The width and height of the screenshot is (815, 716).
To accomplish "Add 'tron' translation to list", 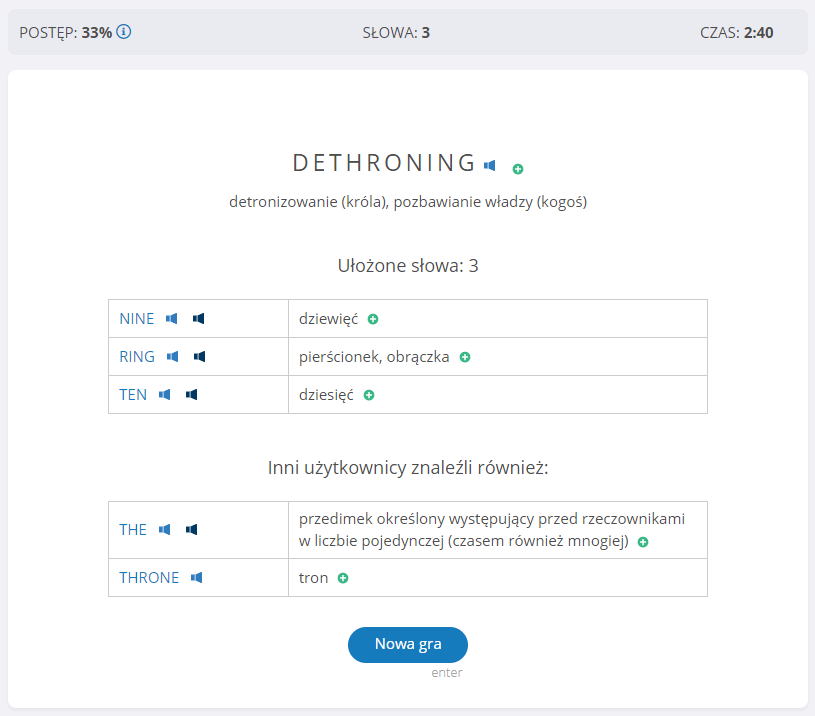I will point(343,578).
